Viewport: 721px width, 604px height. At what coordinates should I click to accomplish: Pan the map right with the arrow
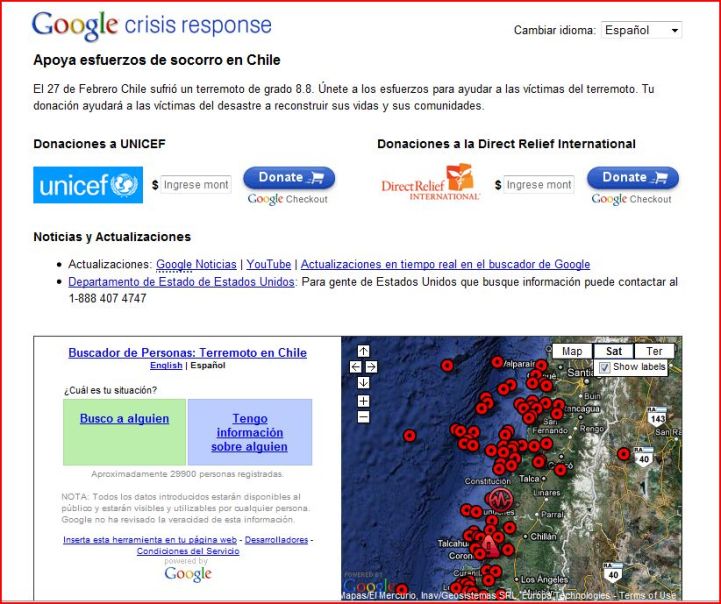coord(372,367)
